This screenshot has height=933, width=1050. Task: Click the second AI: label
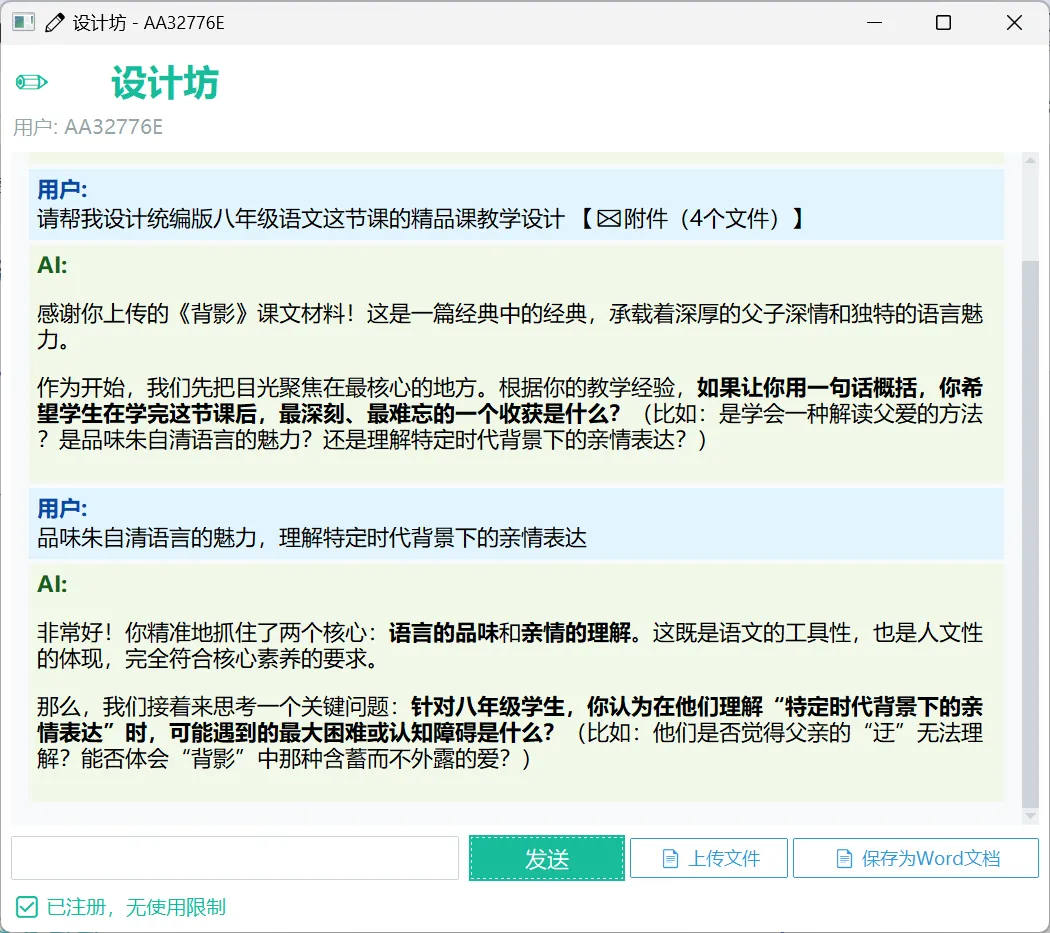[x=52, y=584]
